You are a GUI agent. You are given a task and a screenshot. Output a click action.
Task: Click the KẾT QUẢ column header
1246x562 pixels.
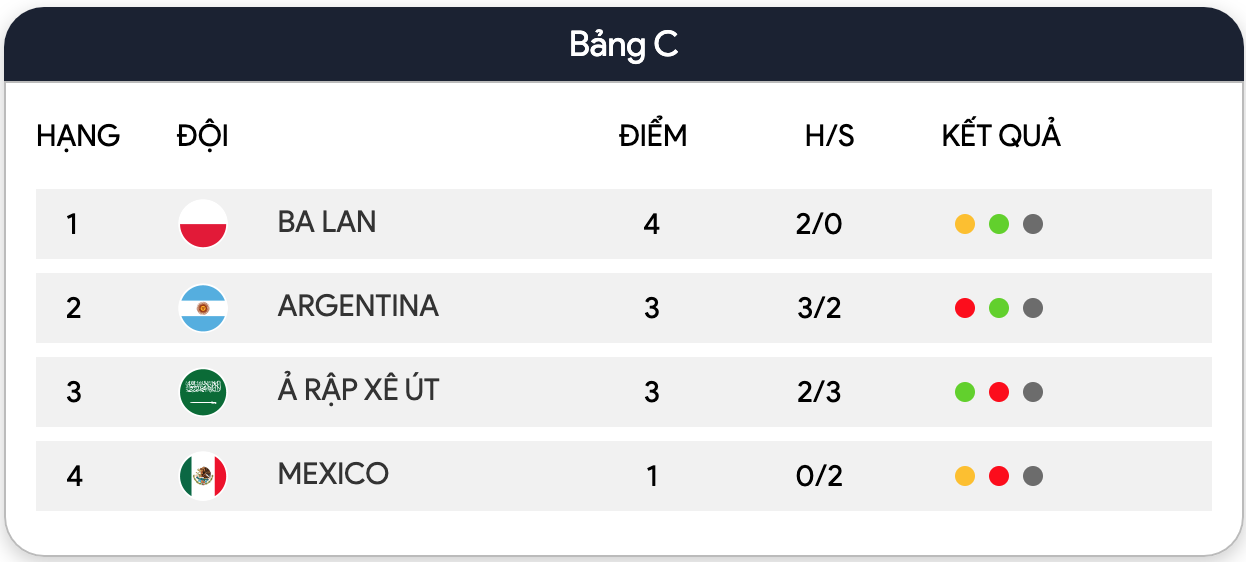[x=1001, y=135]
